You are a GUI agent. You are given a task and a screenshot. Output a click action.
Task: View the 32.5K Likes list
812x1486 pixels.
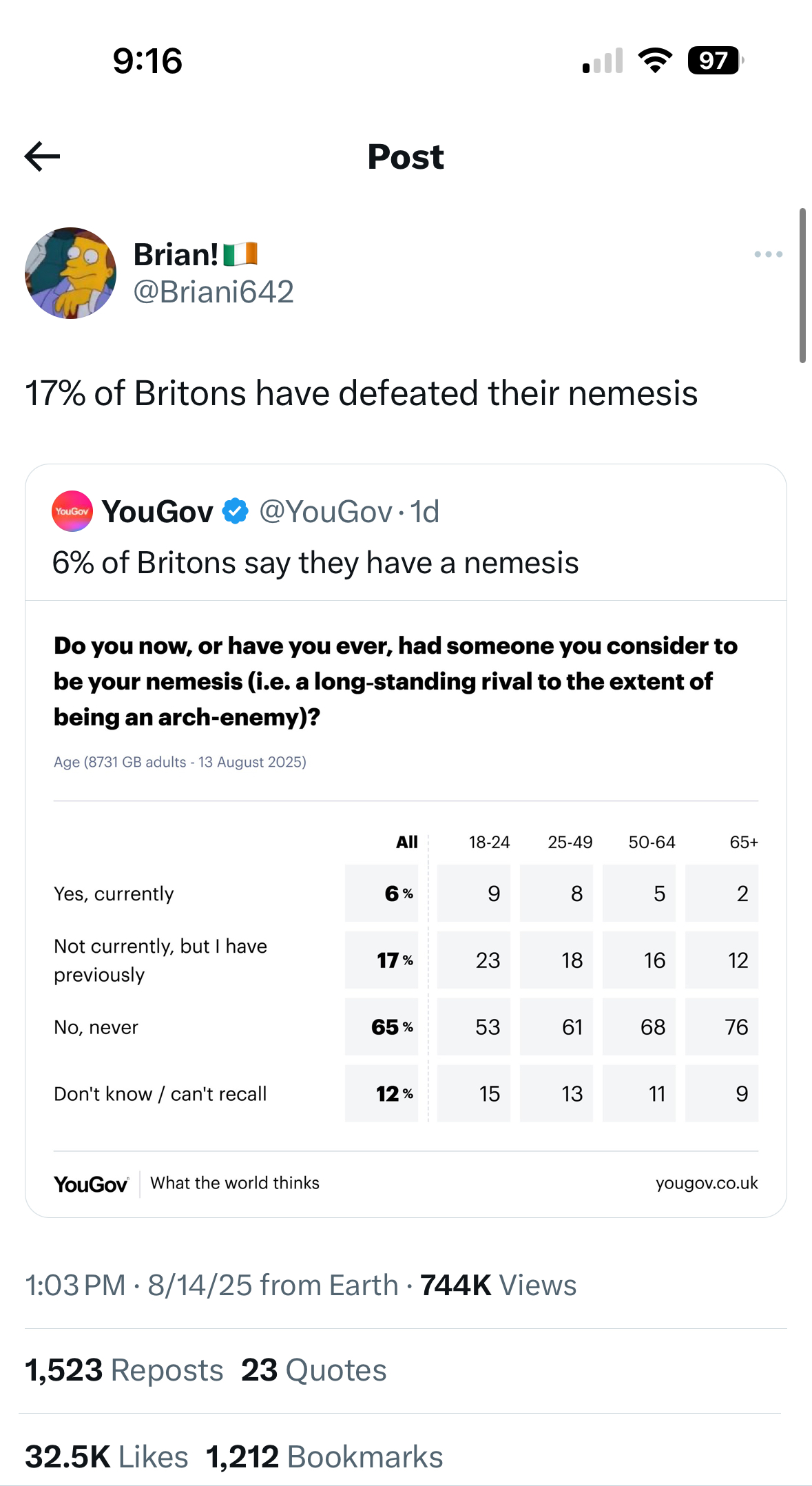pos(107,1457)
